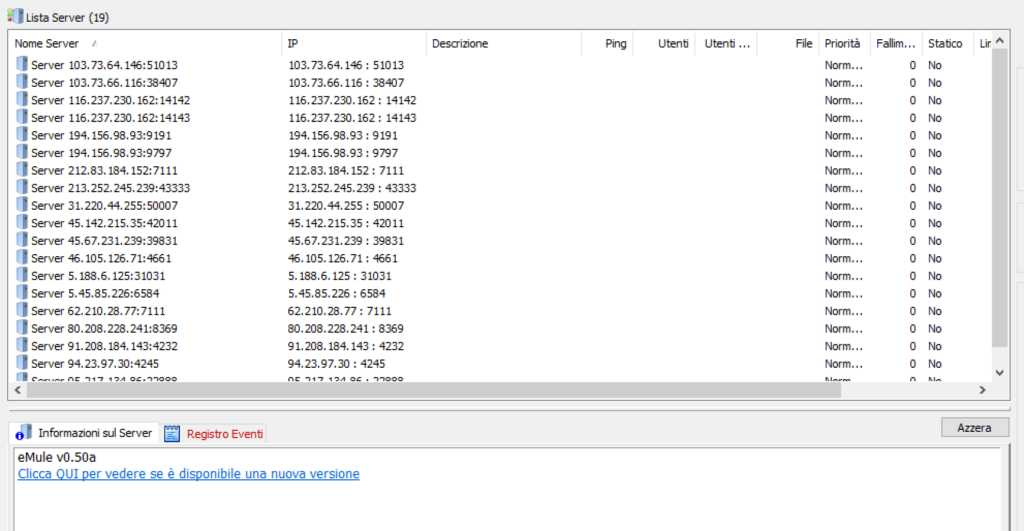Click the Registro Eventi notepad icon
This screenshot has width=1024, height=531.
click(x=172, y=434)
